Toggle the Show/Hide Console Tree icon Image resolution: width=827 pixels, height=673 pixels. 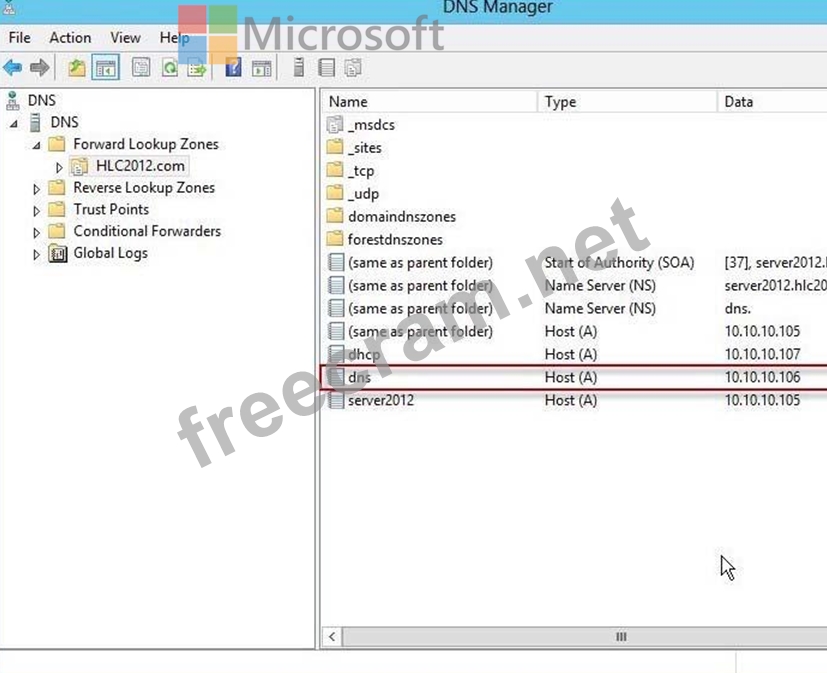point(105,68)
